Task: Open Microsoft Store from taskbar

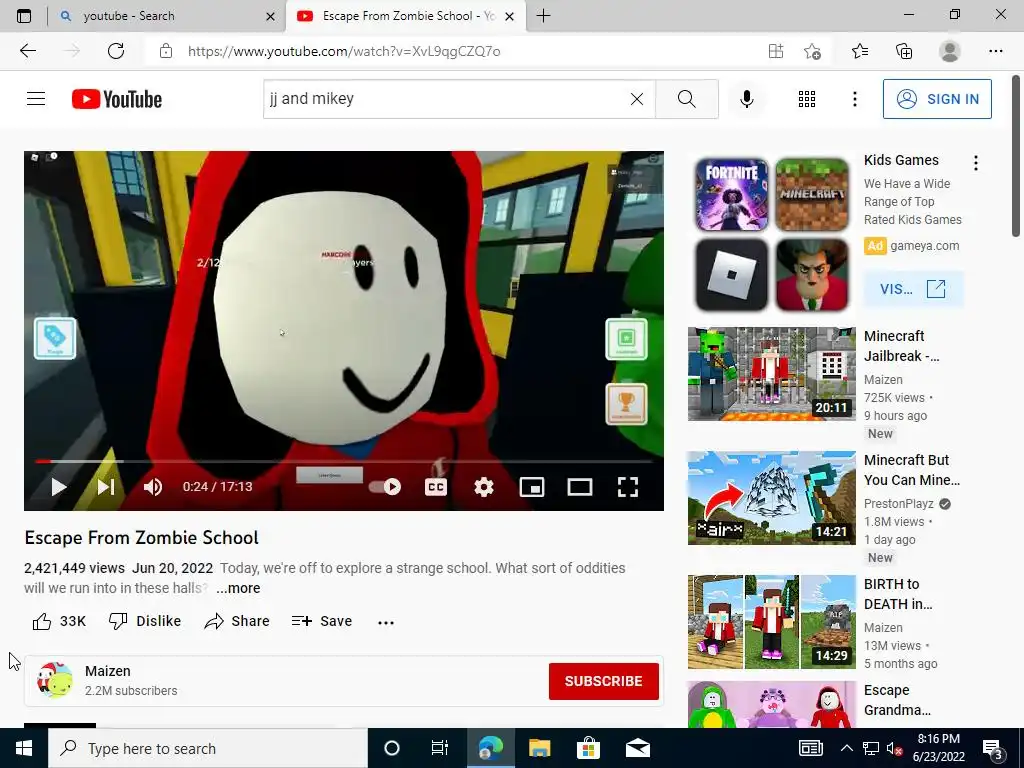Action: coord(588,748)
